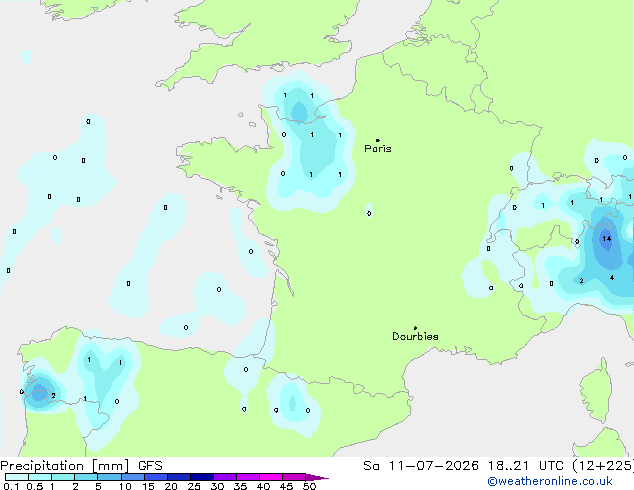Screen dimensions: 634x490
Task: Click the legend label 0.1
Action: (x=11, y=486)
